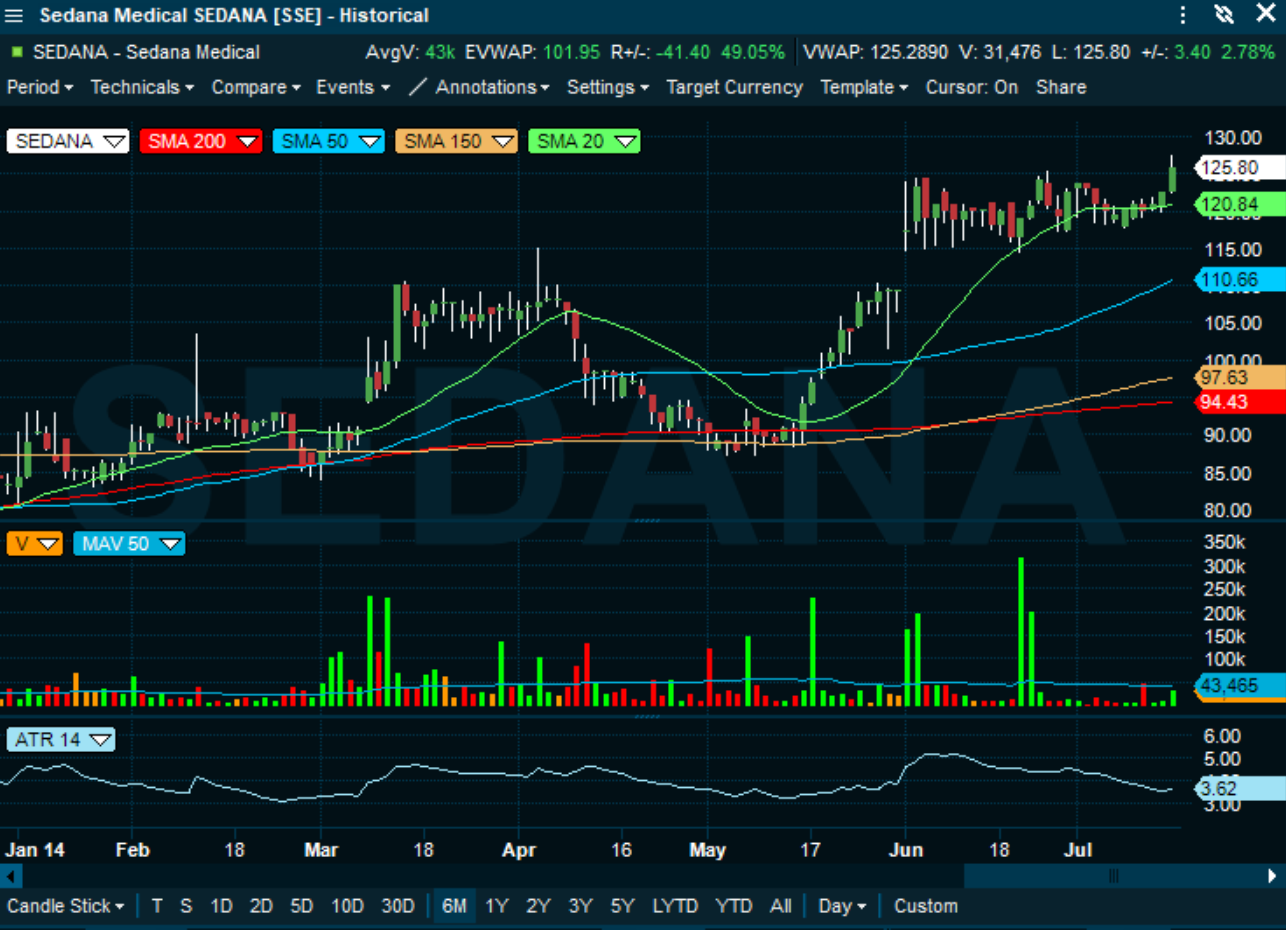
Task: Click Target Currency in toolbar
Action: point(734,87)
